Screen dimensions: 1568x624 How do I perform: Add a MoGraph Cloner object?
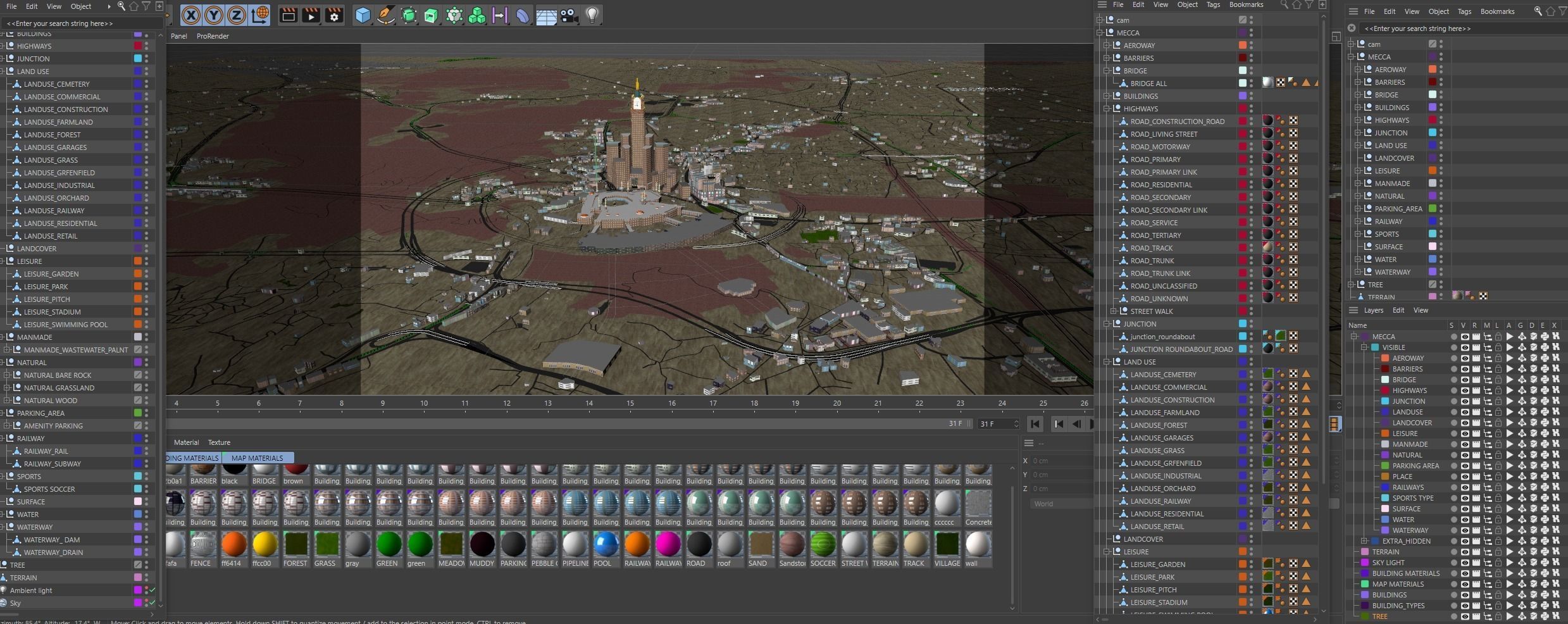tap(454, 15)
